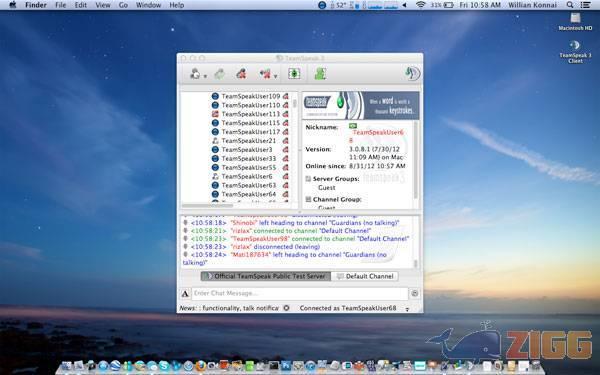Open the Finder menu

(36, 5)
